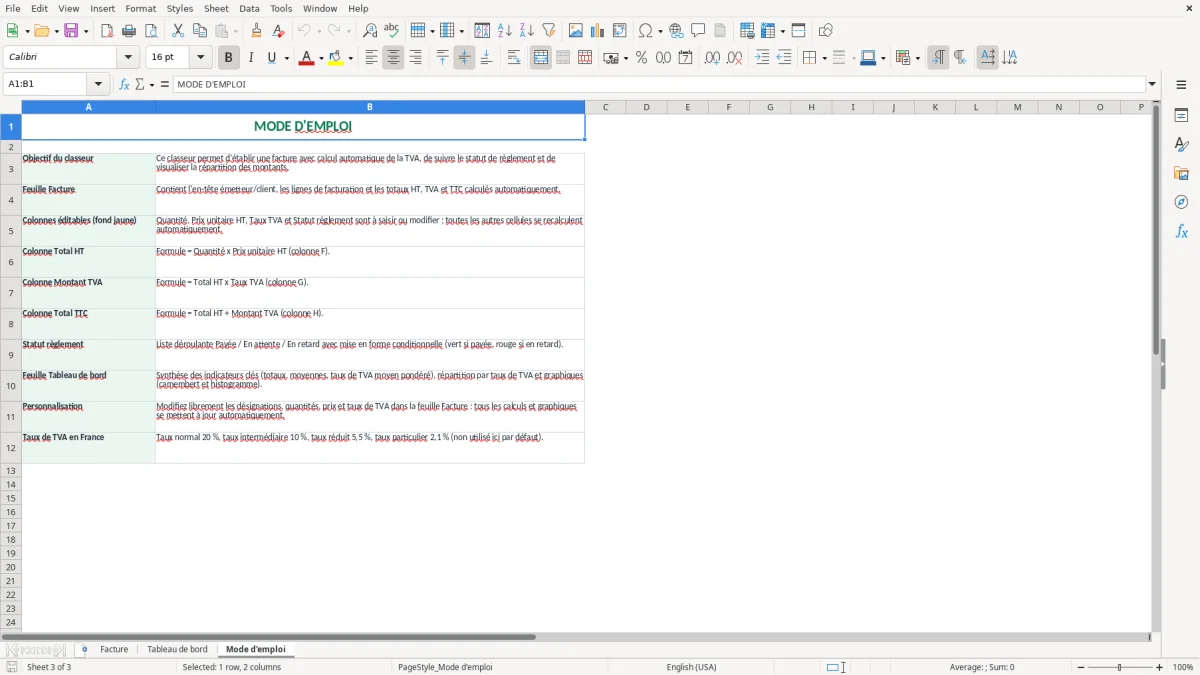Insert special character omega icon
The height and width of the screenshot is (675, 1200).
[x=645, y=31]
